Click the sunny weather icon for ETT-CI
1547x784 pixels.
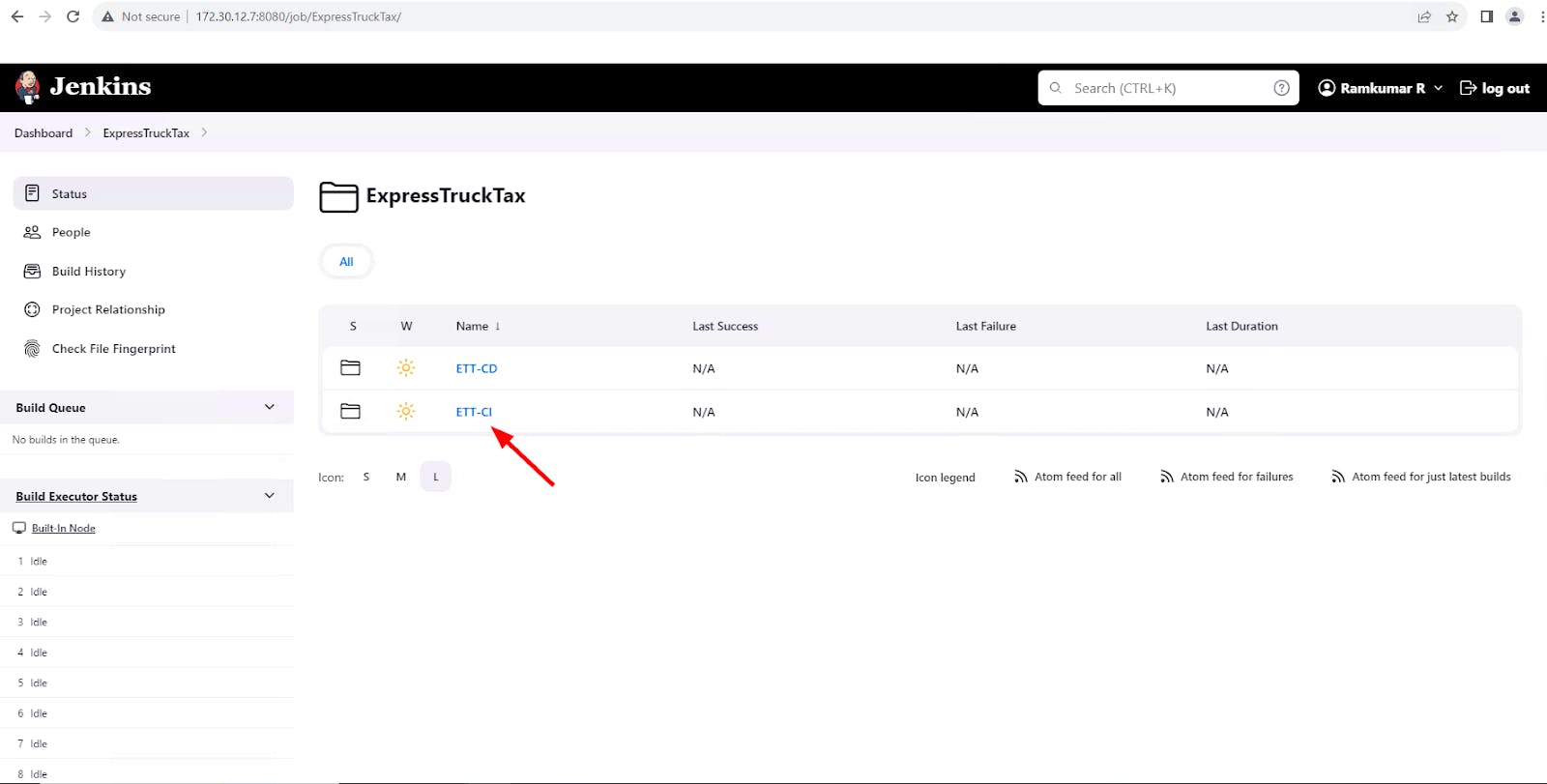point(406,412)
